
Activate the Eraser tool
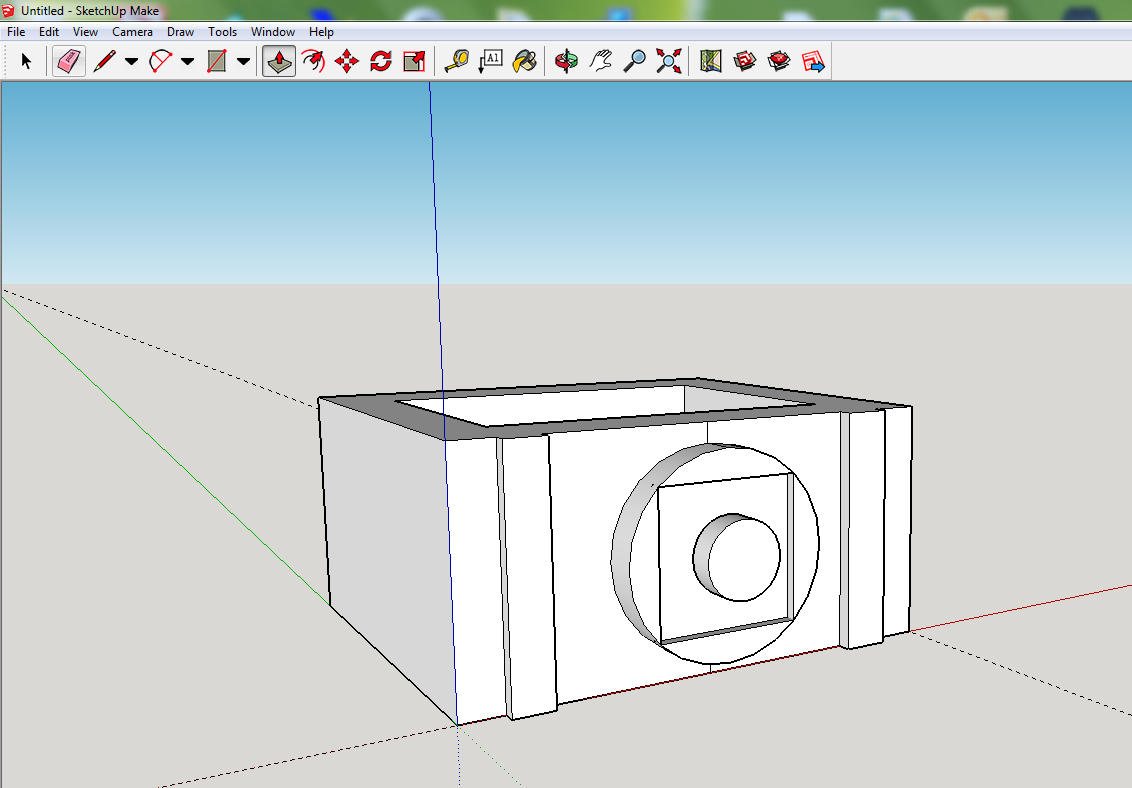pos(68,60)
